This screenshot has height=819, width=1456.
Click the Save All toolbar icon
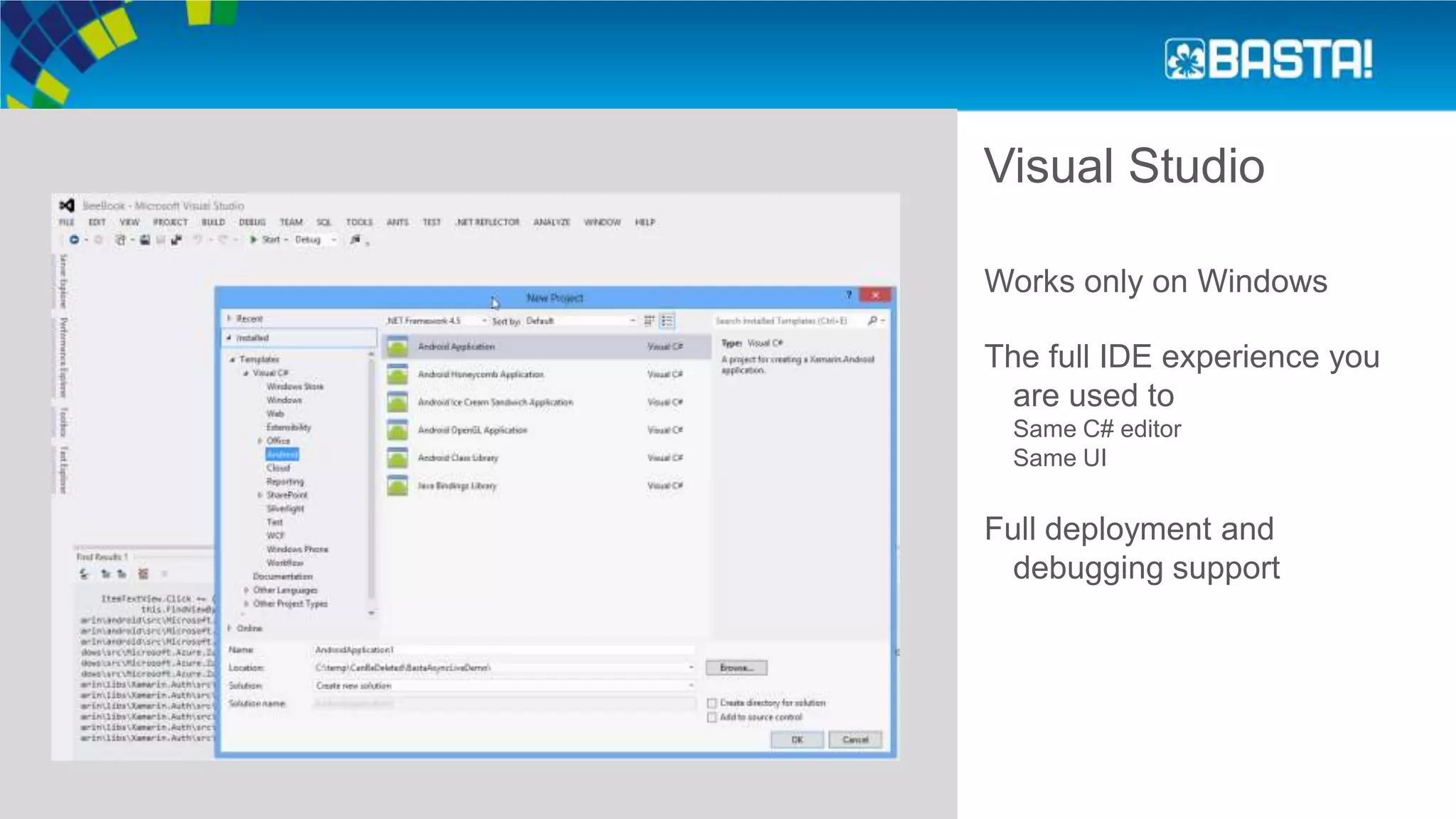click(x=176, y=240)
